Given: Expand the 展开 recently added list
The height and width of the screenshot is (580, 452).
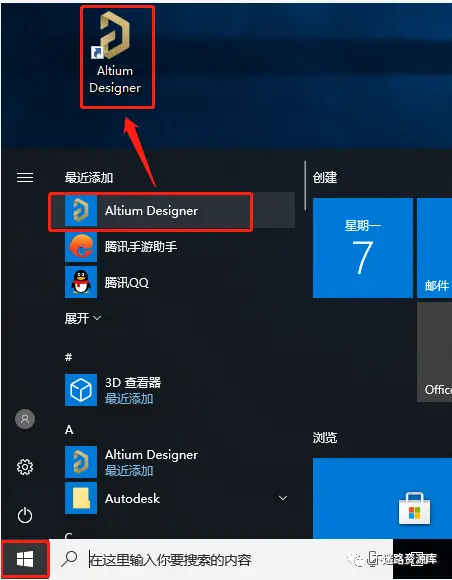Looking at the screenshot, I should click(x=82, y=318).
